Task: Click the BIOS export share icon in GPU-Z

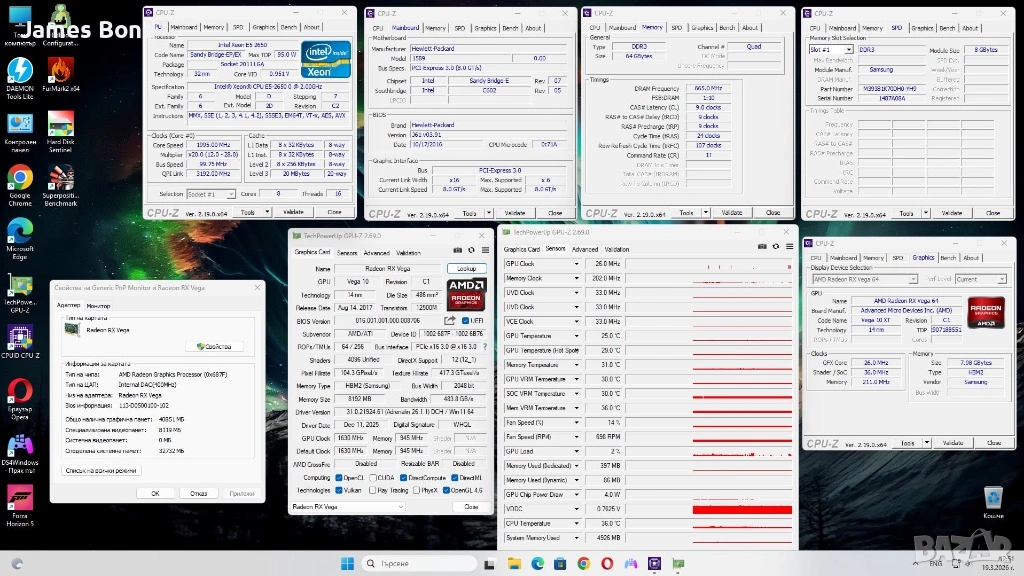Action: point(450,320)
